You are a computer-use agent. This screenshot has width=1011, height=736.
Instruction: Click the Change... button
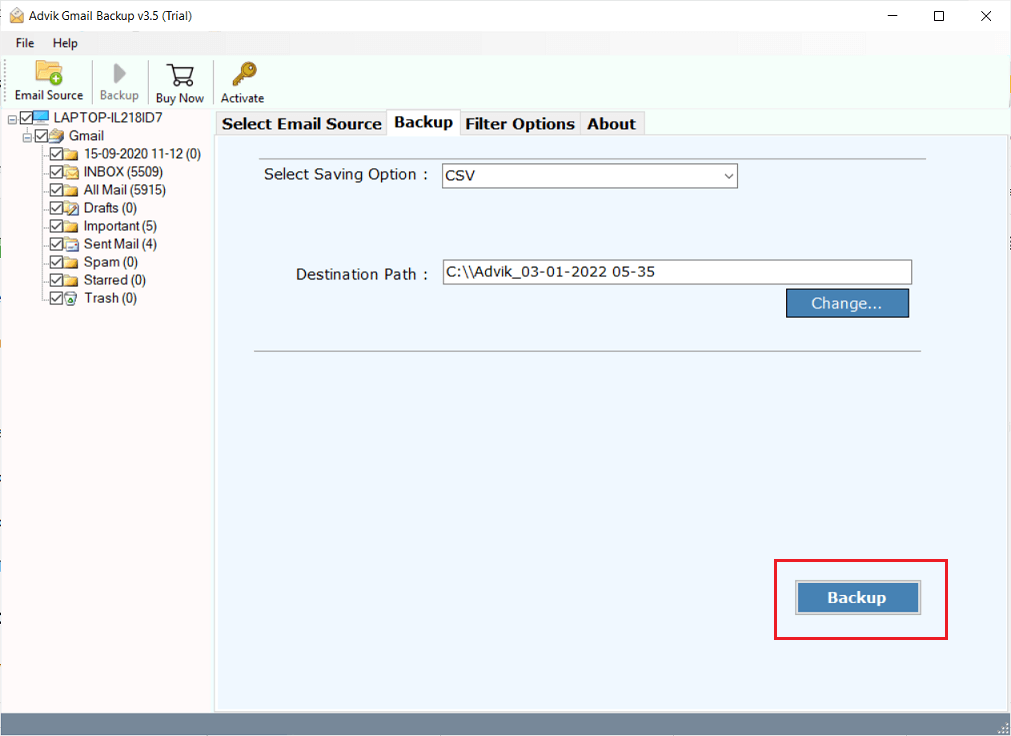[847, 303]
